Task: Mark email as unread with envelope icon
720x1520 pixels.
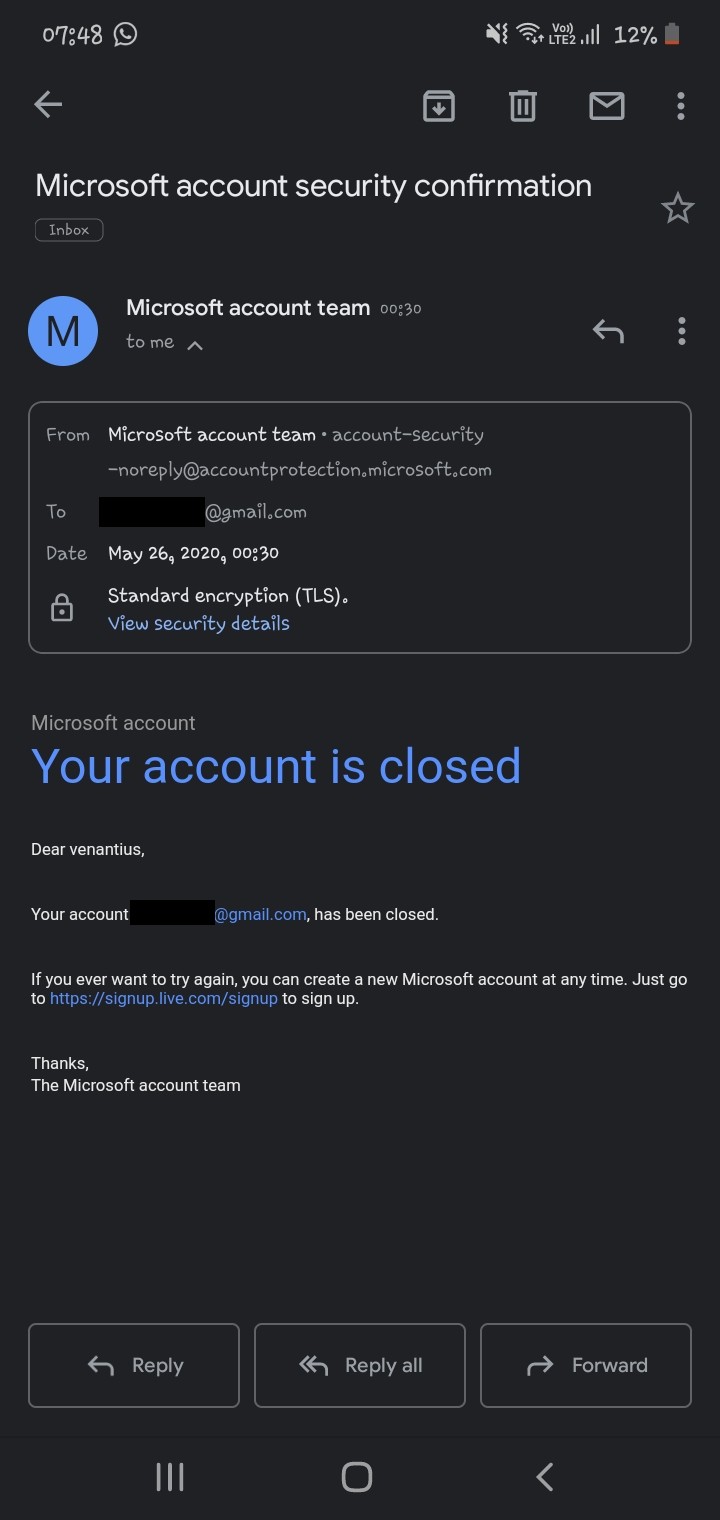Action: pyautogui.click(x=607, y=105)
